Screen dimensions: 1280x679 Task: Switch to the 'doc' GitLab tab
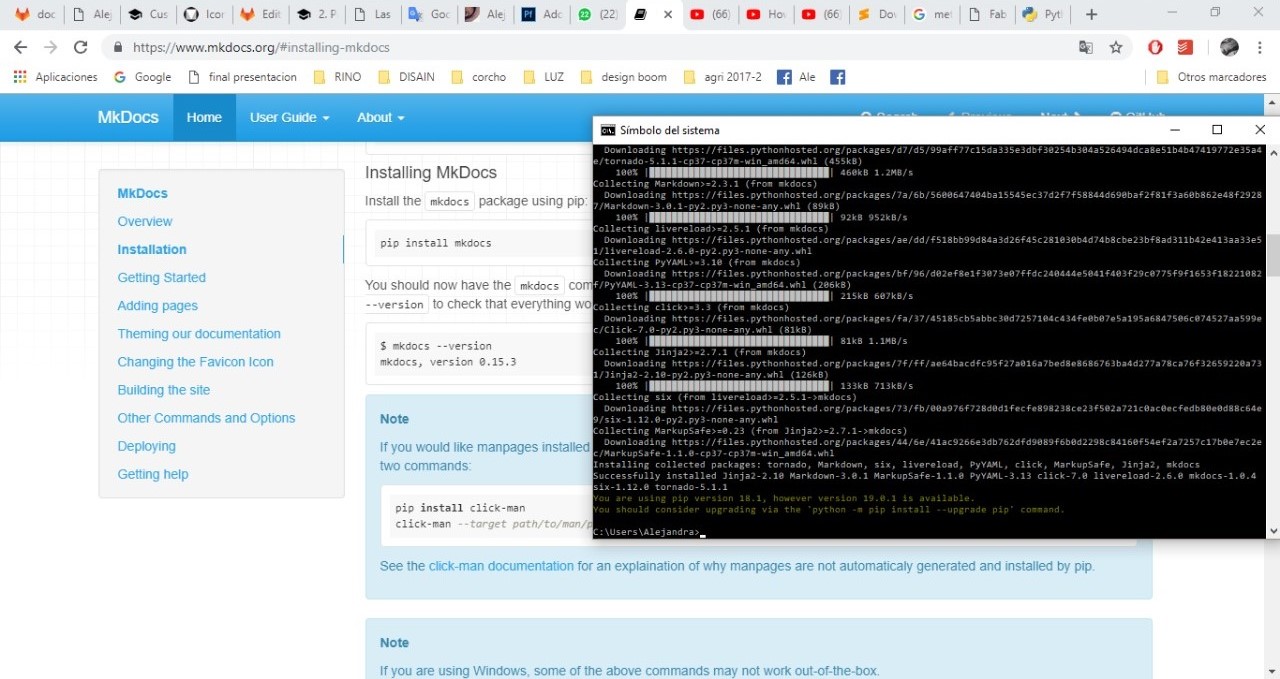point(33,14)
